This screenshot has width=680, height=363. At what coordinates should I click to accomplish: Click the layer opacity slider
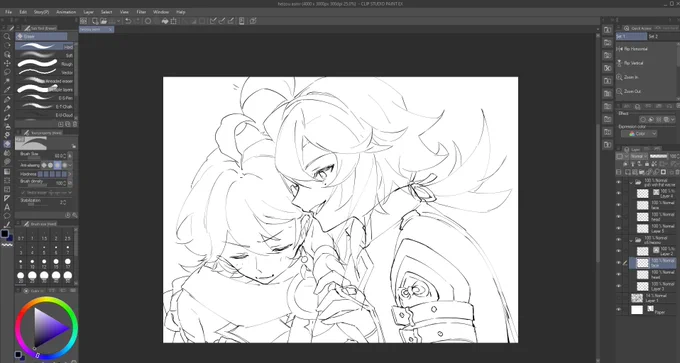click(658, 156)
